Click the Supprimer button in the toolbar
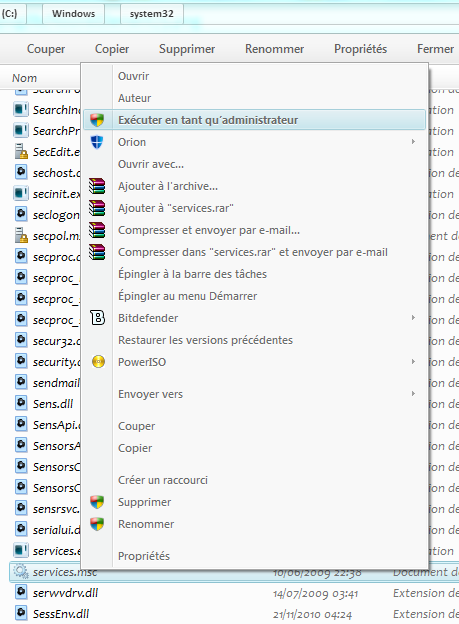Viewport: 459px width, 624px height. [187, 49]
